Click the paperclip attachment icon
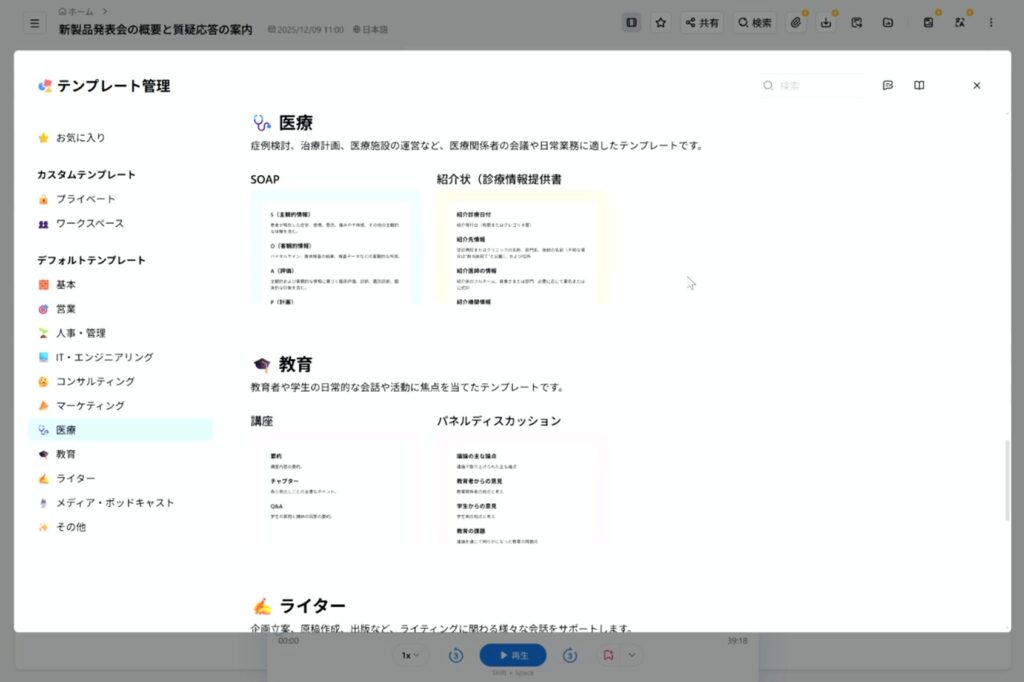This screenshot has height=682, width=1024. coord(795,22)
